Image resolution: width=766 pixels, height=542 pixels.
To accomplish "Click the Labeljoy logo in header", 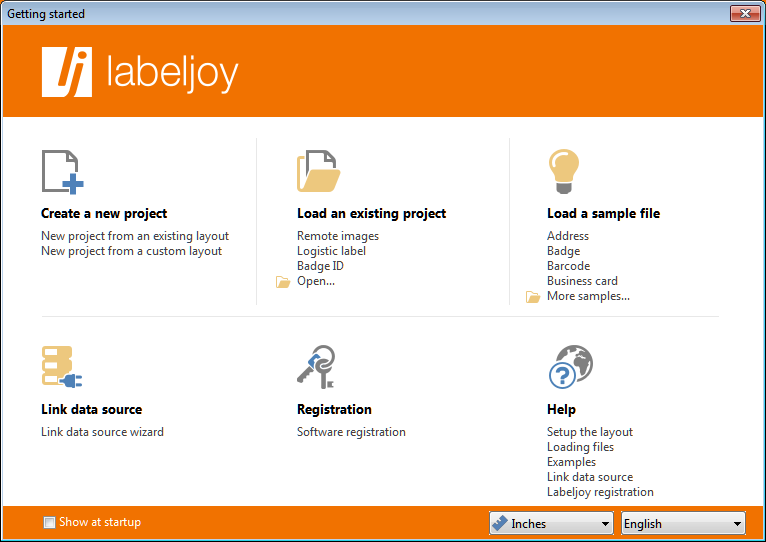I will pyautogui.click(x=140, y=72).
